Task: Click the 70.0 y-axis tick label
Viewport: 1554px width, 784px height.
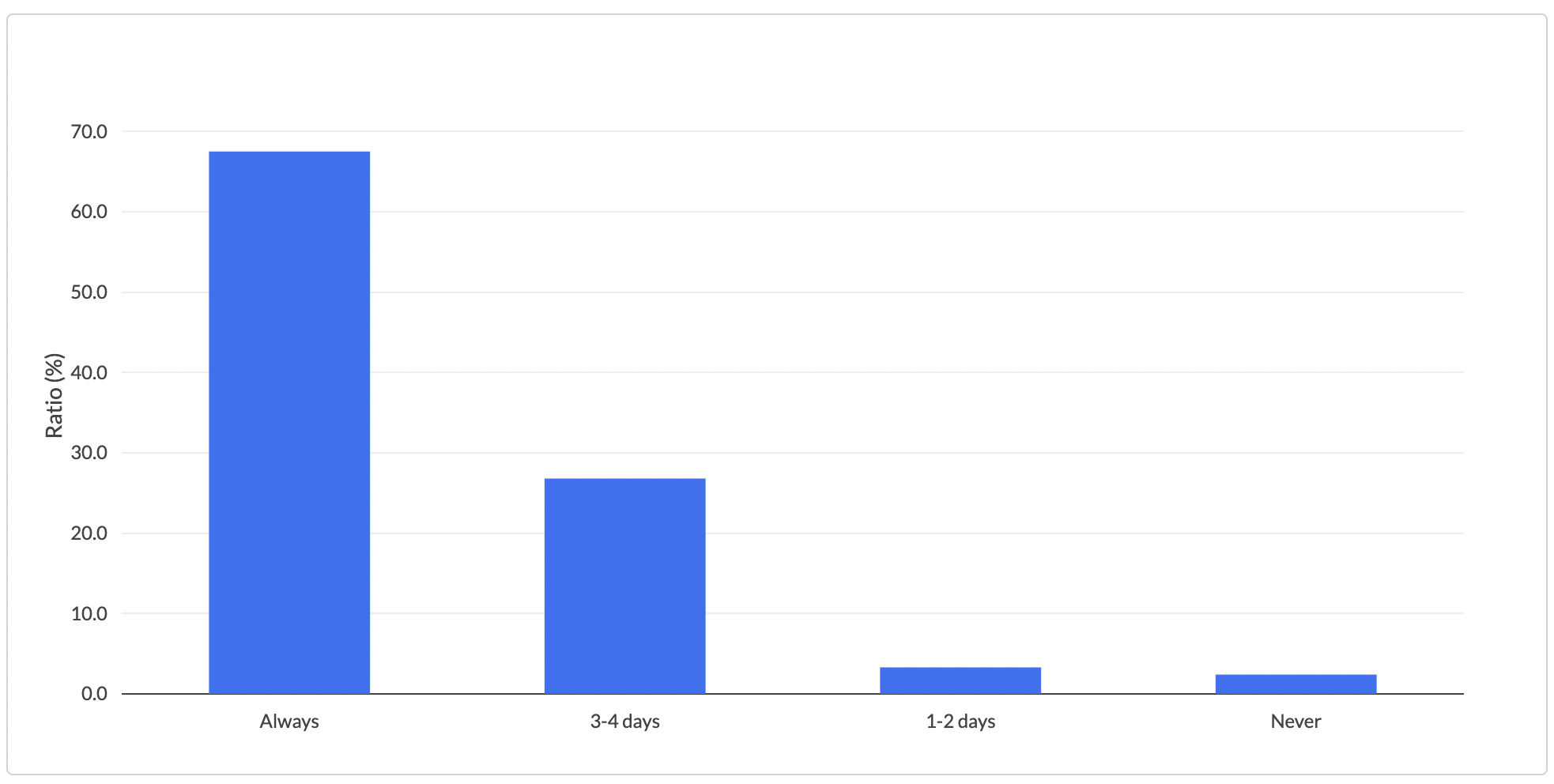Action: click(89, 132)
